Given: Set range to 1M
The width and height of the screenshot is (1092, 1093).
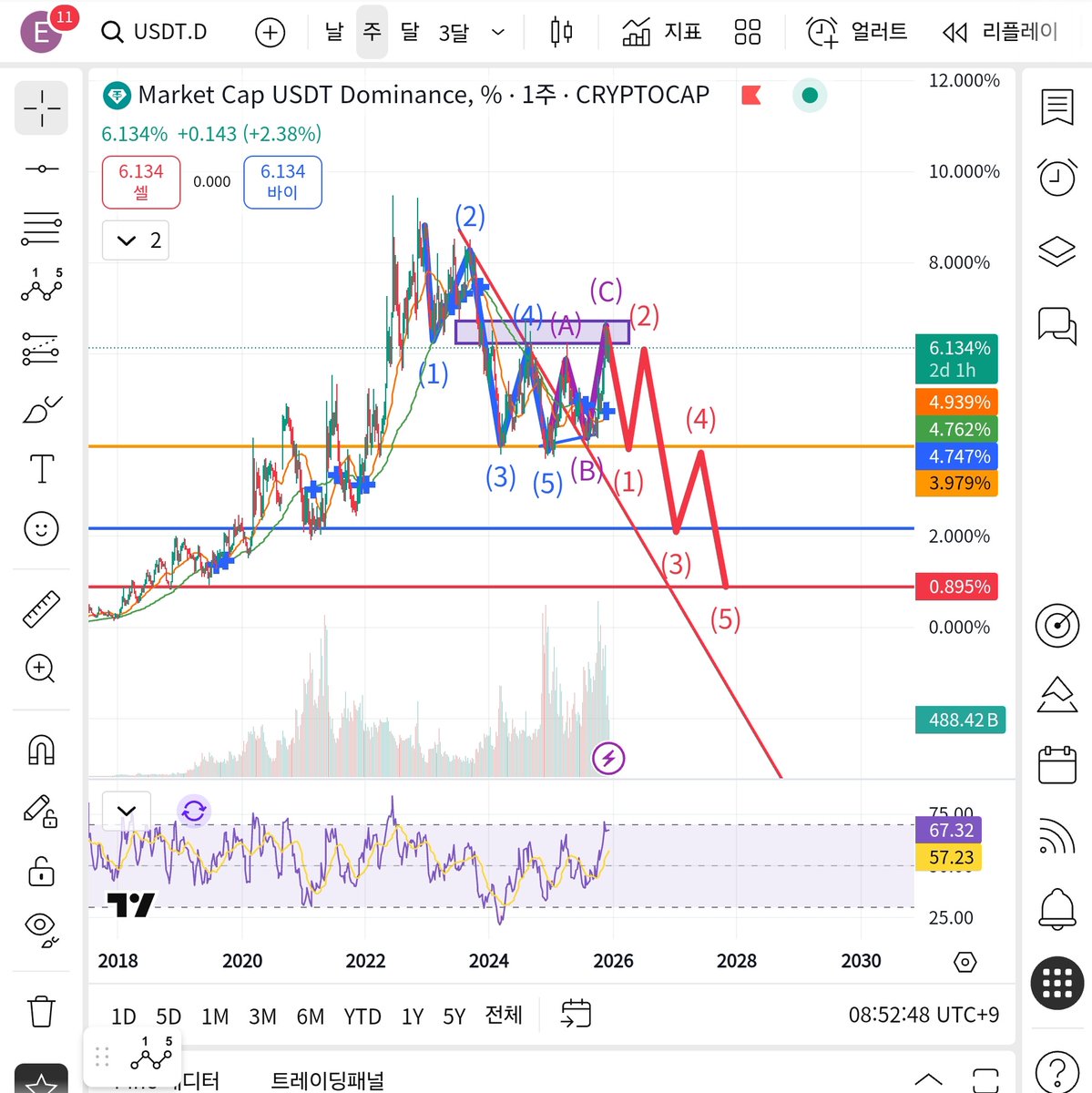Looking at the screenshot, I should pyautogui.click(x=215, y=1016).
